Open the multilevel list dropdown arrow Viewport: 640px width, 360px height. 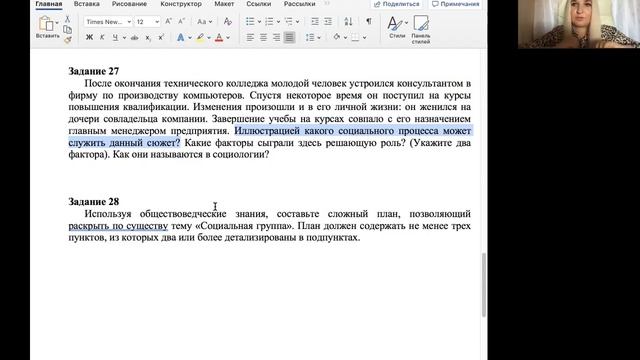tap(298, 22)
